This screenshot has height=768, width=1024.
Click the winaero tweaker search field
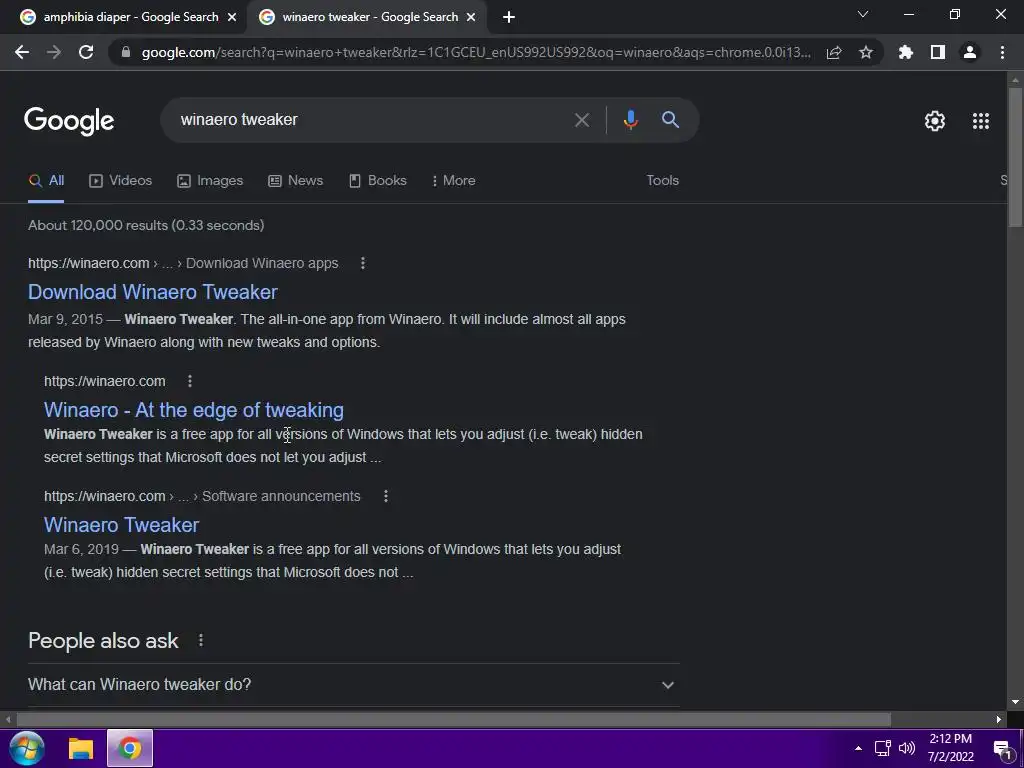(369, 120)
